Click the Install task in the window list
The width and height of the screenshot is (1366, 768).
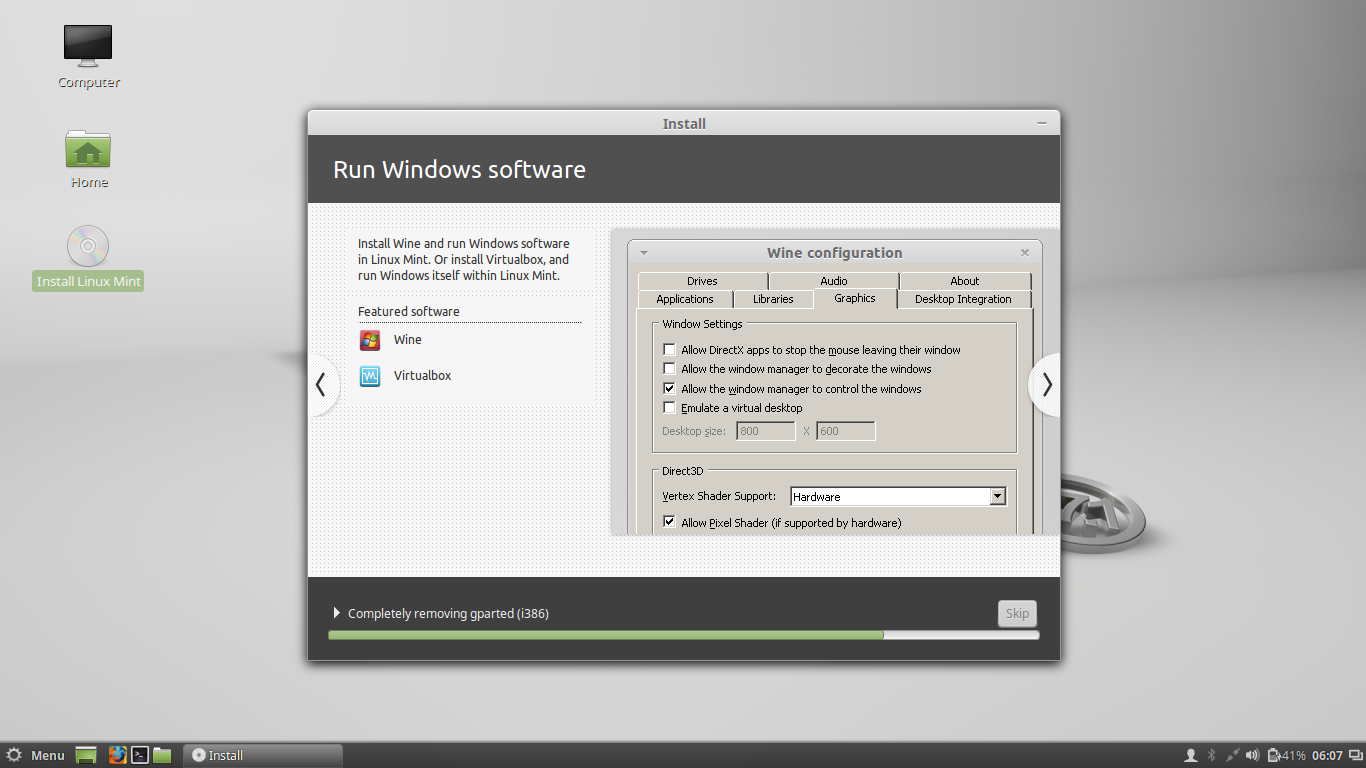263,755
